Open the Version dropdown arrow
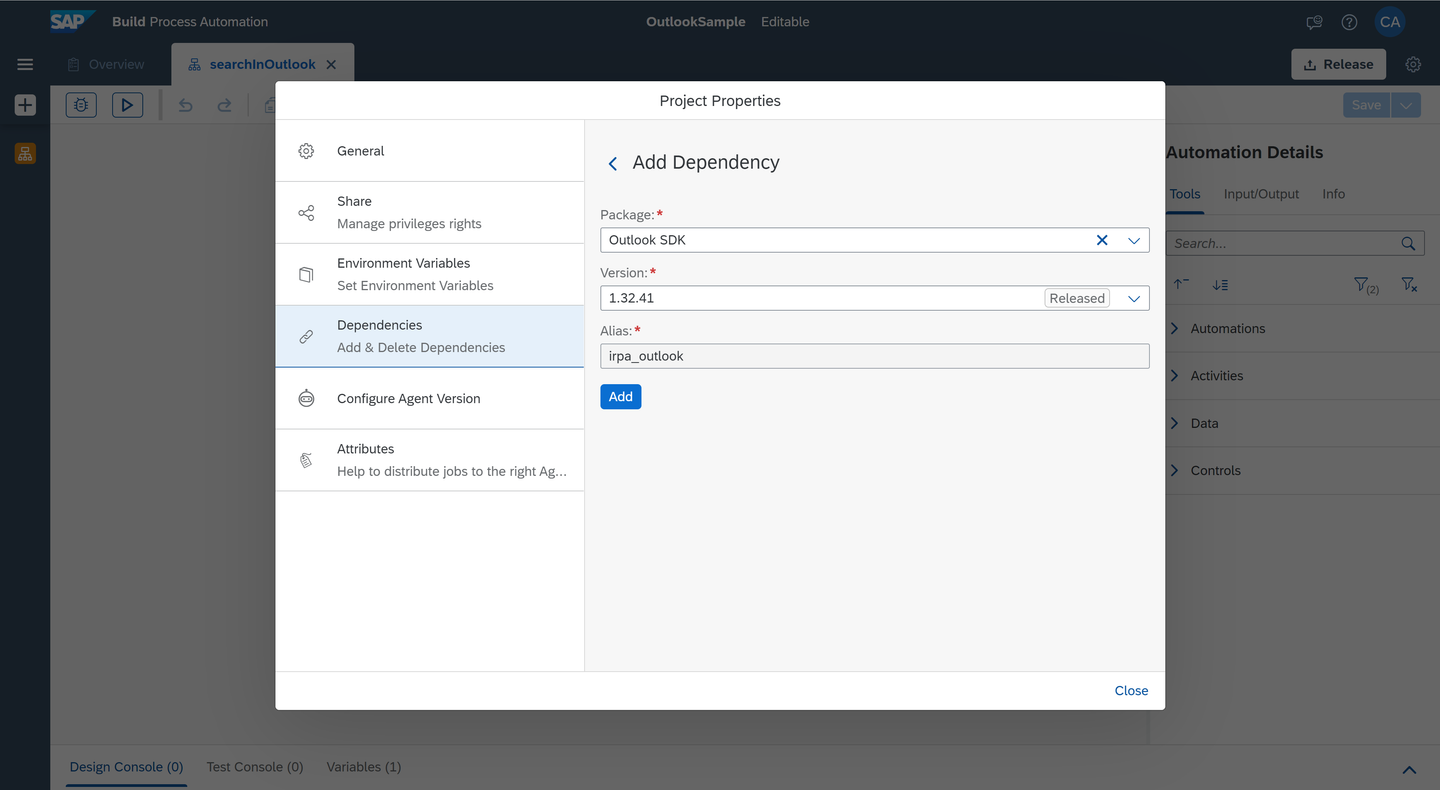This screenshot has height=790, width=1440. pos(1134,298)
